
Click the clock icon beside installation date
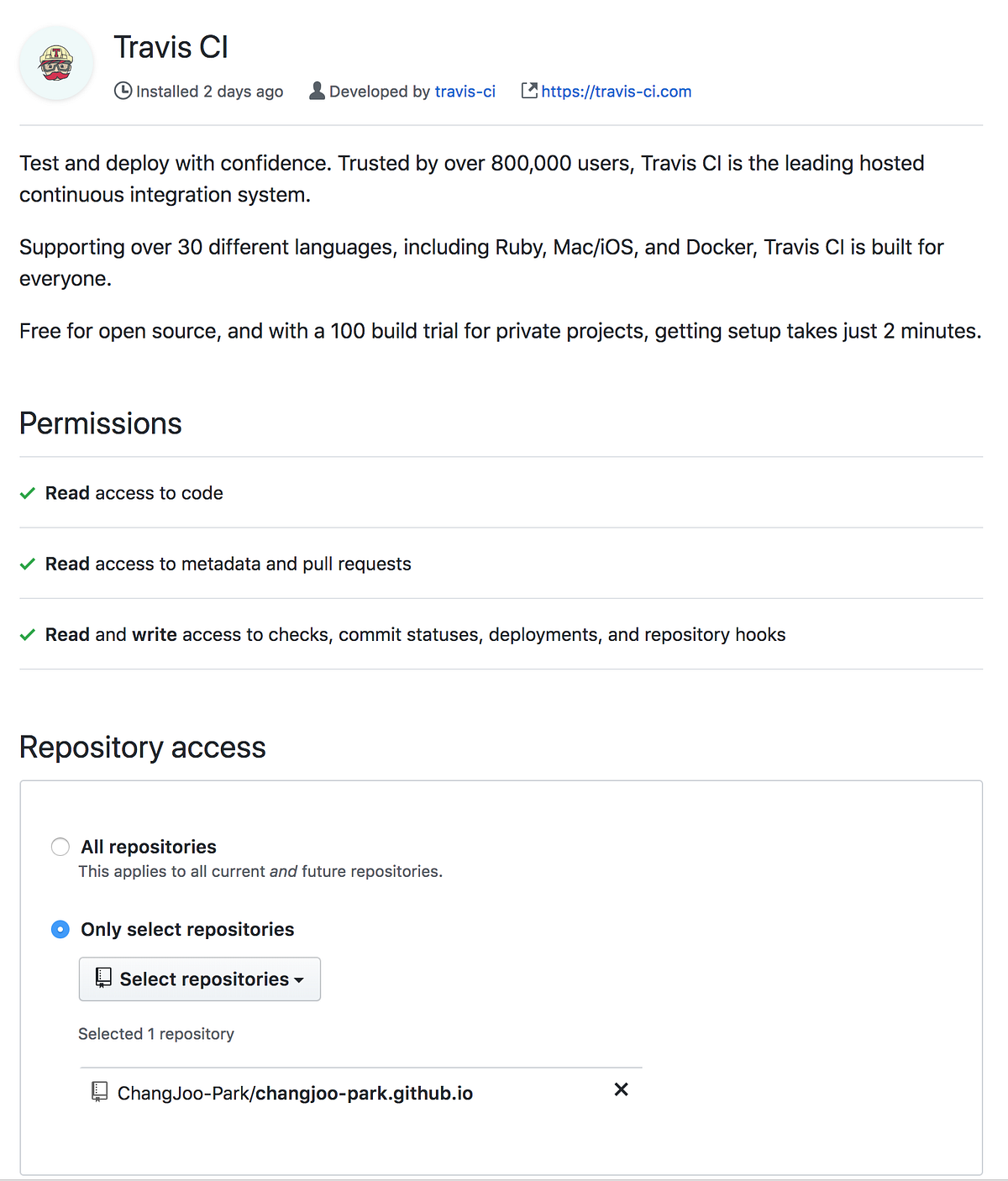coord(123,91)
